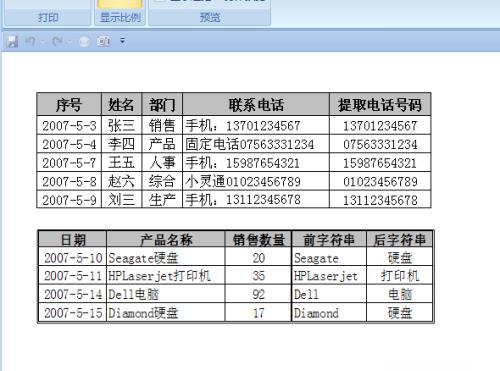Click the 后字符串 cell 电脑
Viewport: 500px width, 371px height.
coord(400,294)
